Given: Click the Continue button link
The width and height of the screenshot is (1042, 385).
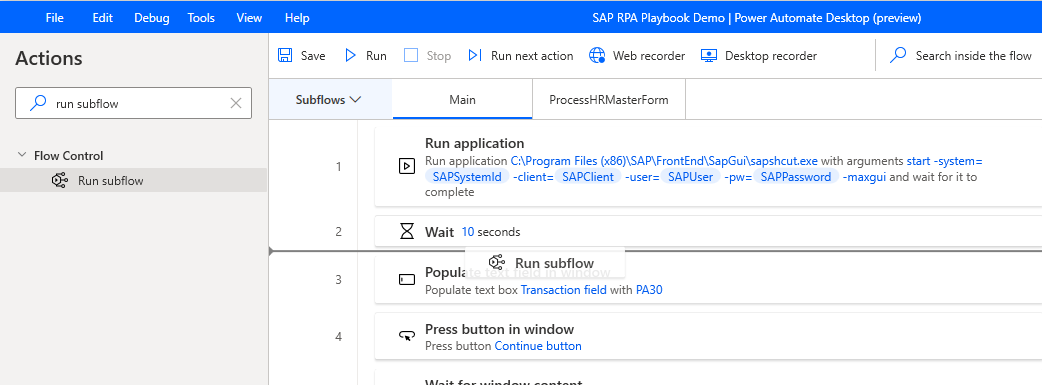Looking at the screenshot, I should (x=538, y=346).
